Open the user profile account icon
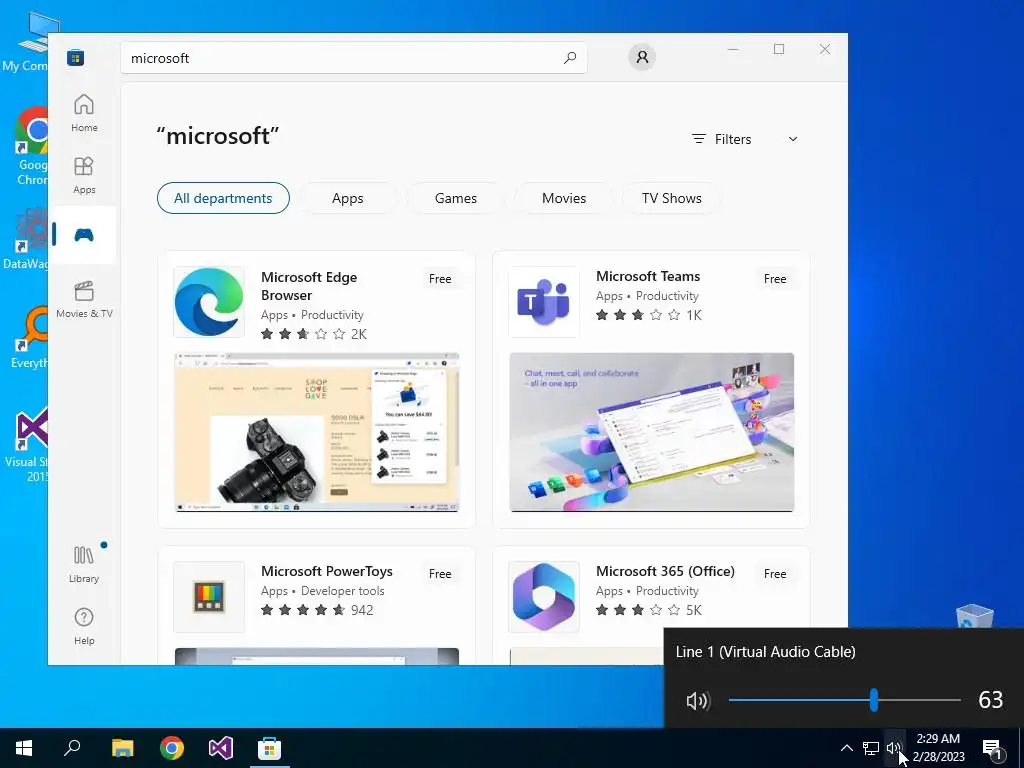 pyautogui.click(x=642, y=57)
